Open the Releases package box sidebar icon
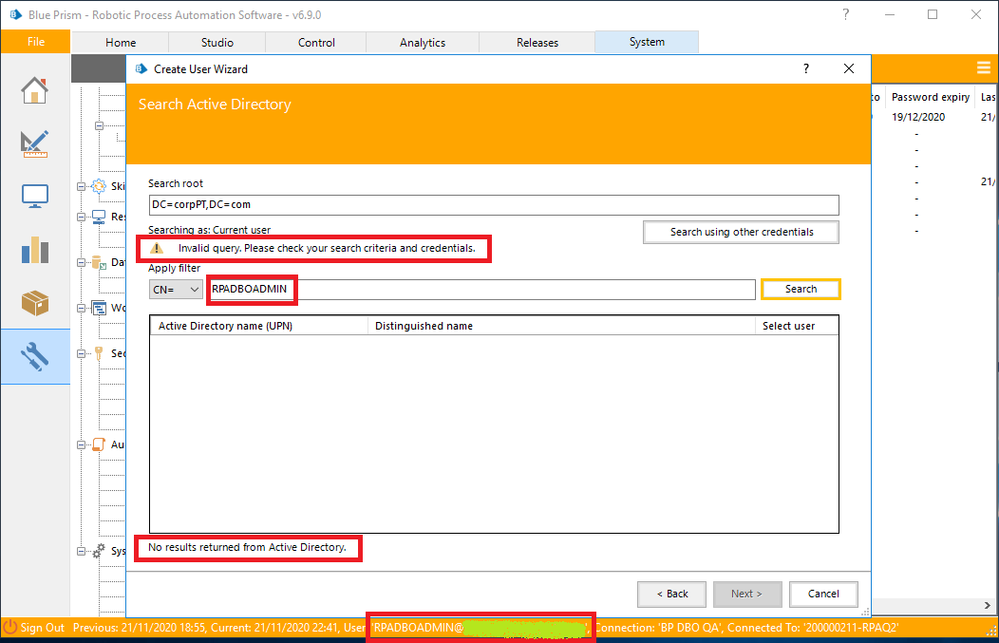Viewport: 999px width, 643px height. [x=34, y=303]
